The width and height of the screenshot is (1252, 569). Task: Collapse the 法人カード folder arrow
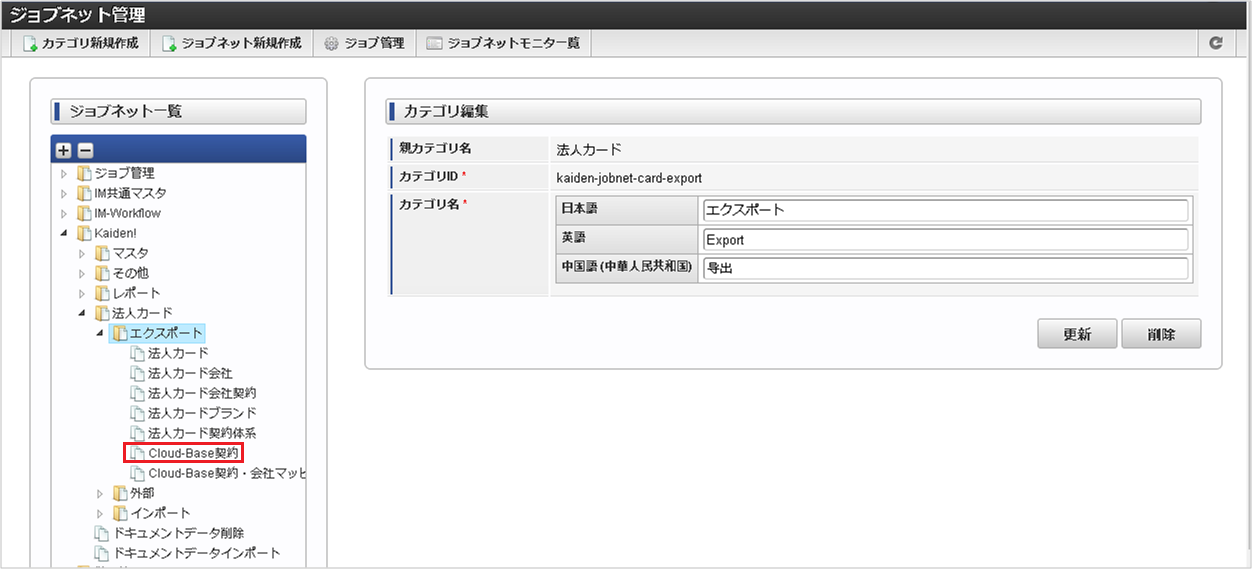point(83,313)
